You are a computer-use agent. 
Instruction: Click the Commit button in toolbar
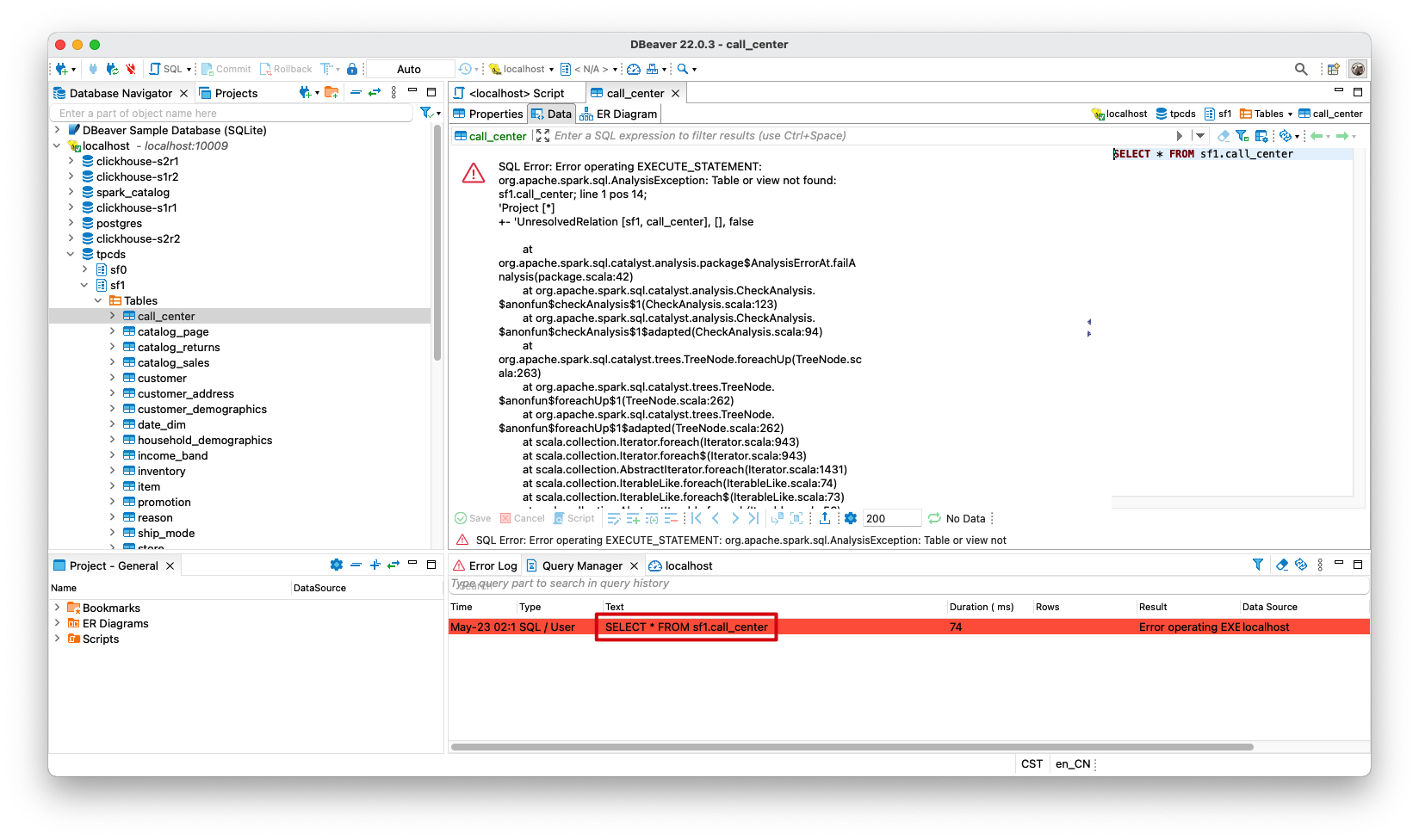tap(226, 69)
